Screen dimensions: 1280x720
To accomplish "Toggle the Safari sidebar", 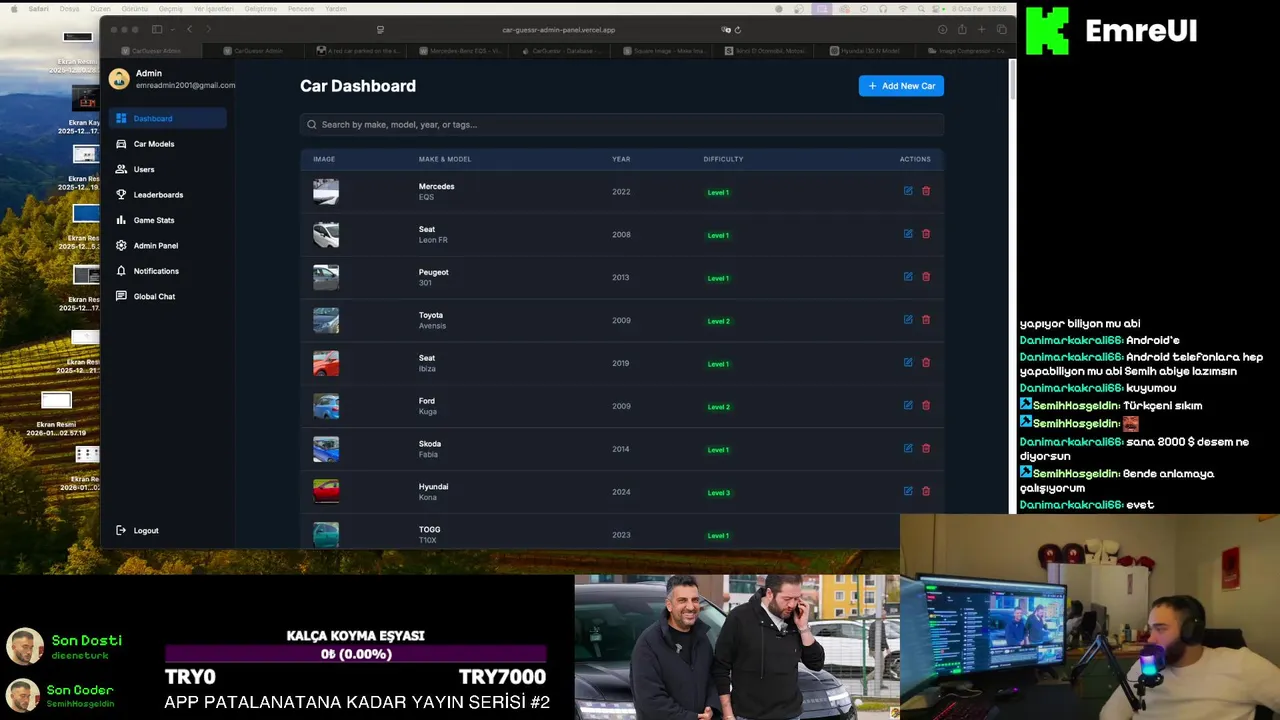I will pos(157,30).
